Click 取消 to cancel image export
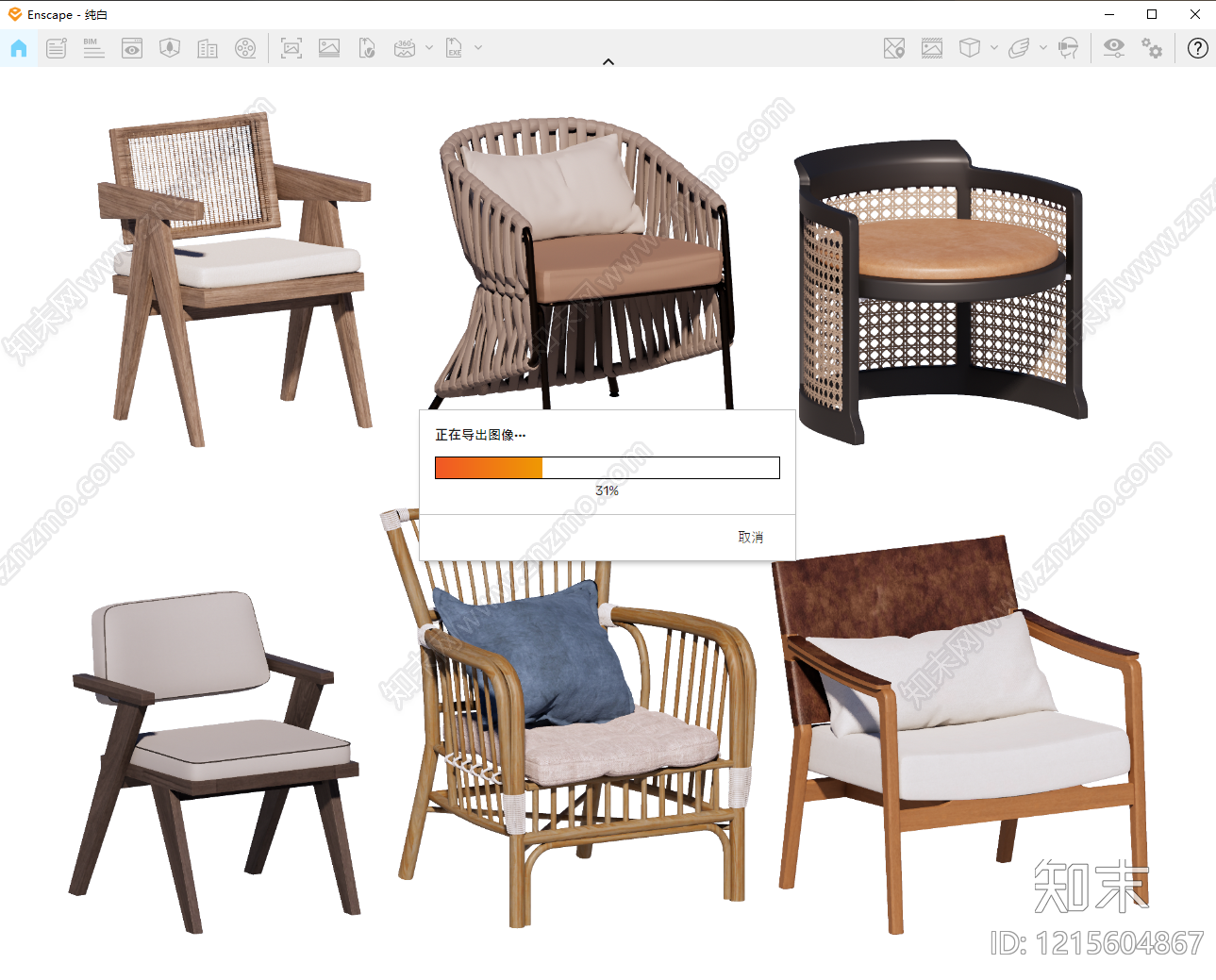 (751, 538)
